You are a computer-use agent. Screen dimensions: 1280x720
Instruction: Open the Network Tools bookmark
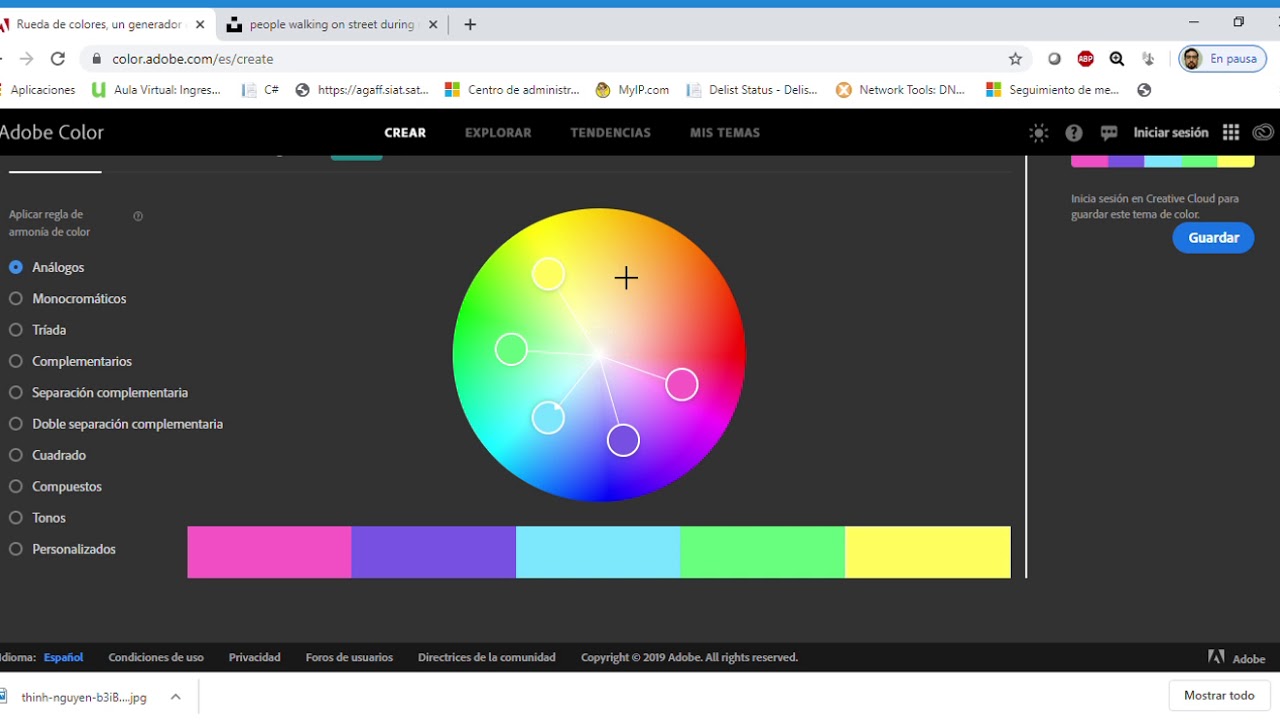901,90
